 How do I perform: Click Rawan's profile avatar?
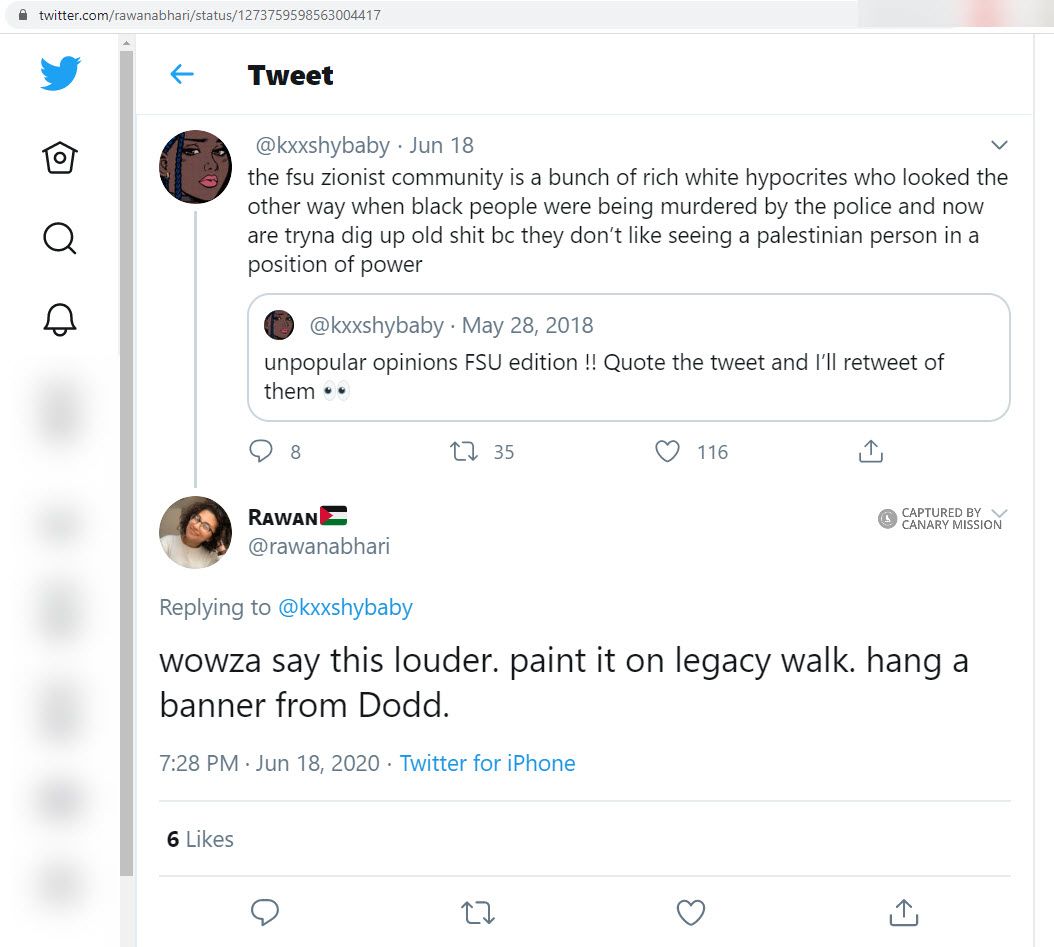point(195,531)
